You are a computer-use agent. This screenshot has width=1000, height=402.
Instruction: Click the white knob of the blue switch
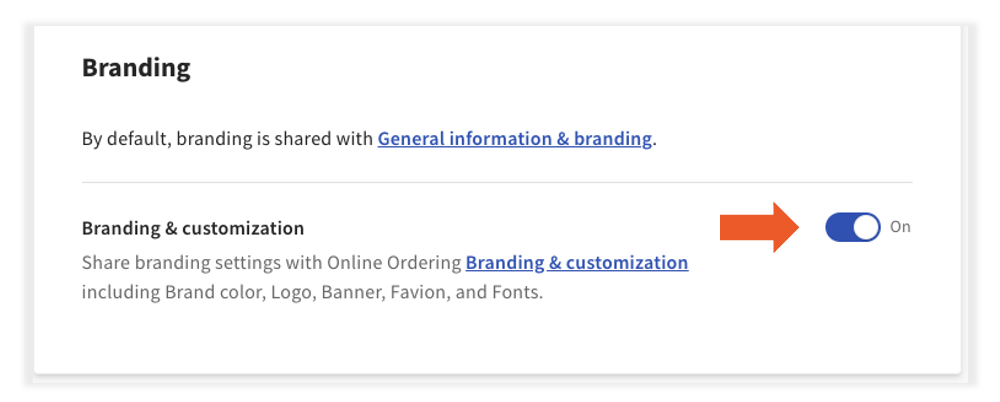[866, 227]
